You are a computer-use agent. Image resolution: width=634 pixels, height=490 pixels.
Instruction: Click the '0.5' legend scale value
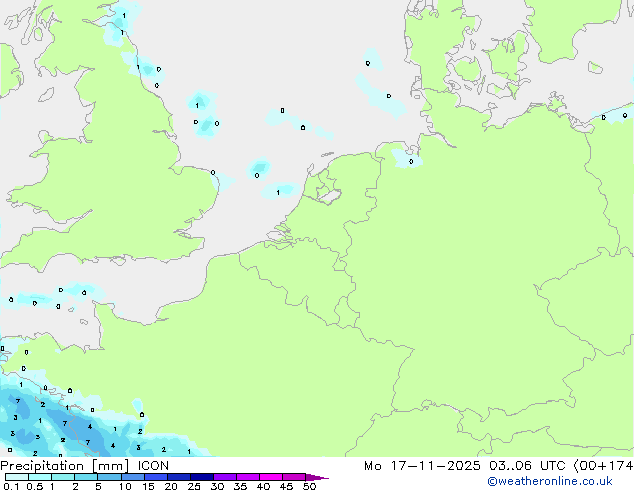point(35,486)
